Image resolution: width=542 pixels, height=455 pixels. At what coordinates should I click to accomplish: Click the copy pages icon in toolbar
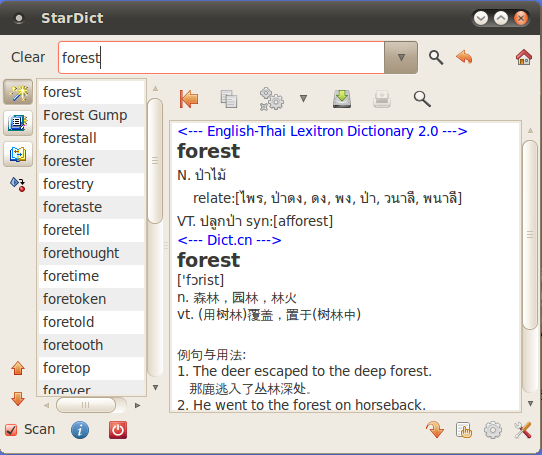tap(229, 99)
